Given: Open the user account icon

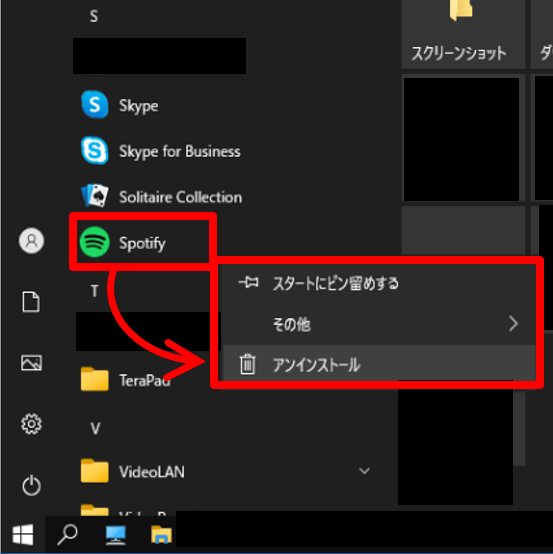Looking at the screenshot, I should pos(31,241).
